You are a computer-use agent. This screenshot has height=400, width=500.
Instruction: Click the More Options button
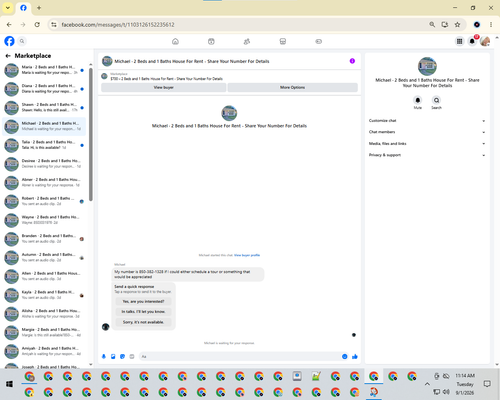[x=292, y=87]
